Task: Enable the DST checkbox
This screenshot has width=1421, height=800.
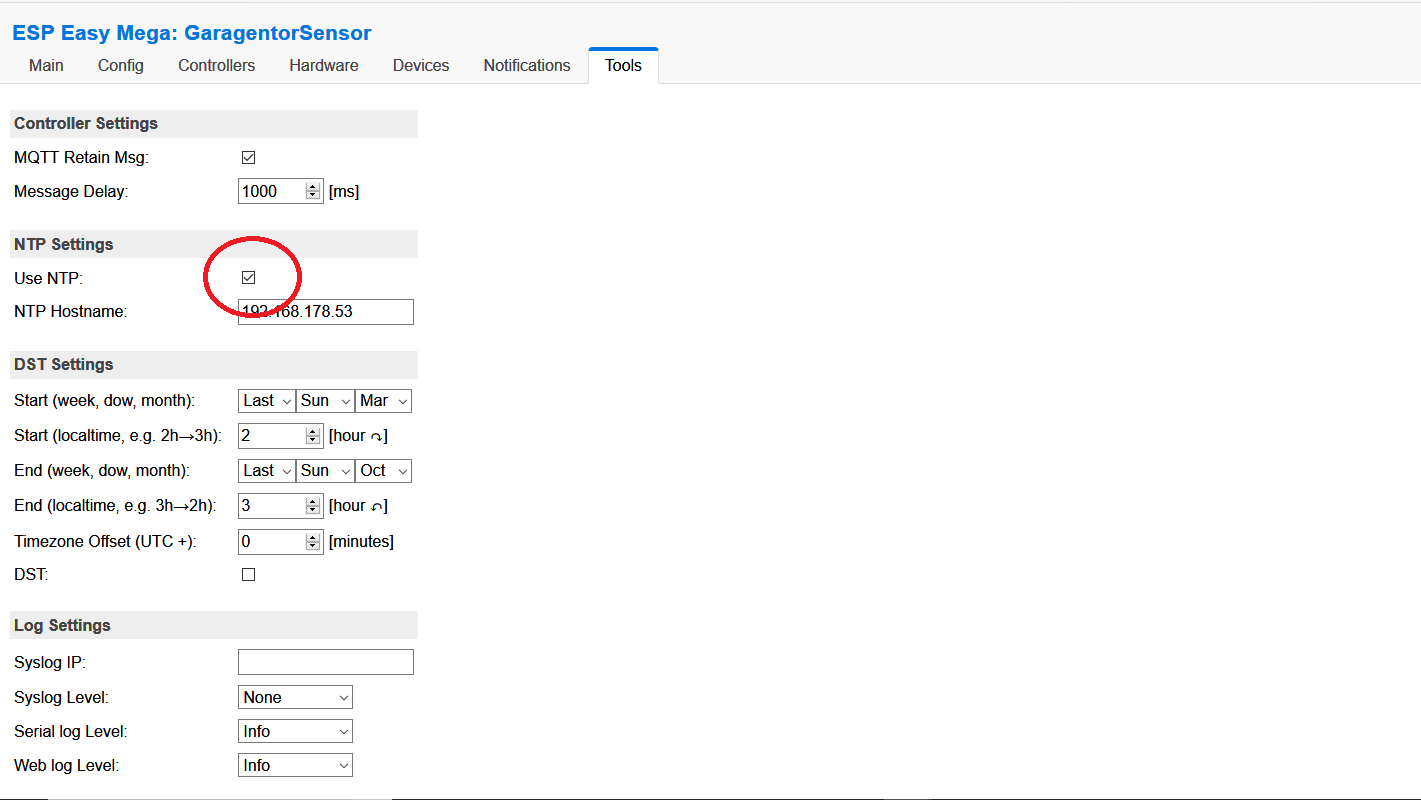Action: [248, 575]
